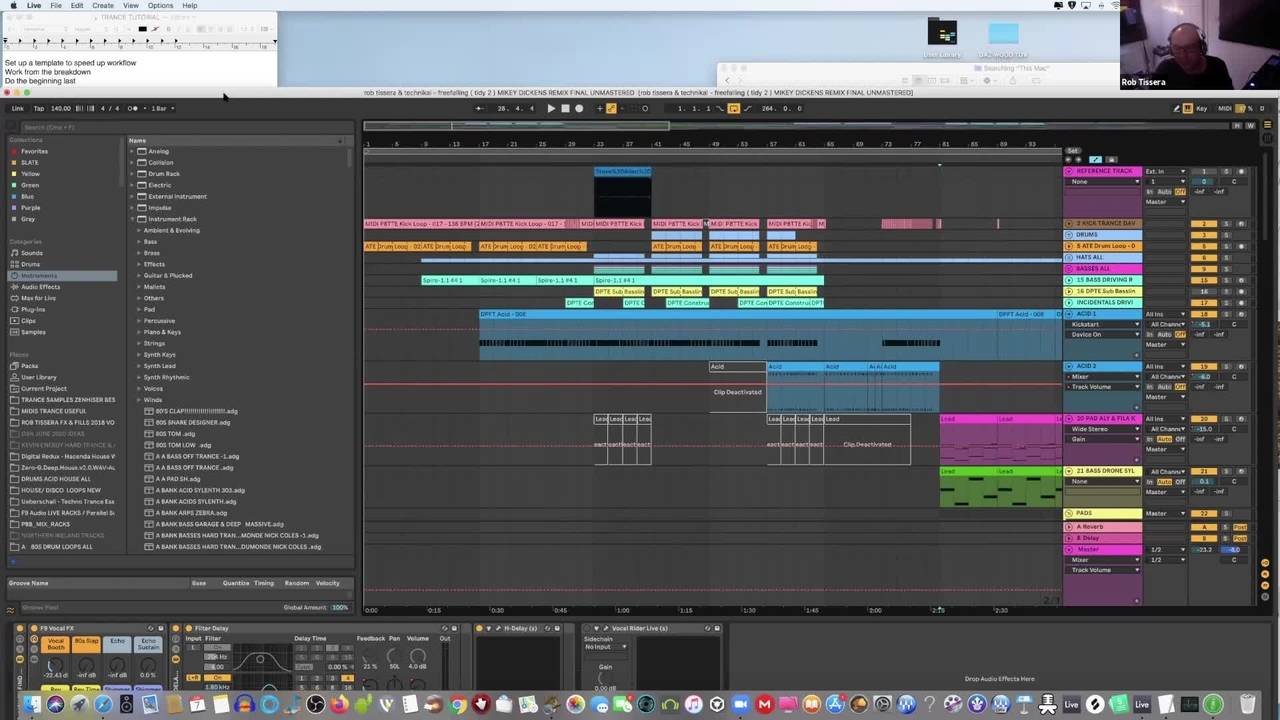Click the Stop button in the transport
Image resolution: width=1280 pixels, height=720 pixels.
coord(565,108)
